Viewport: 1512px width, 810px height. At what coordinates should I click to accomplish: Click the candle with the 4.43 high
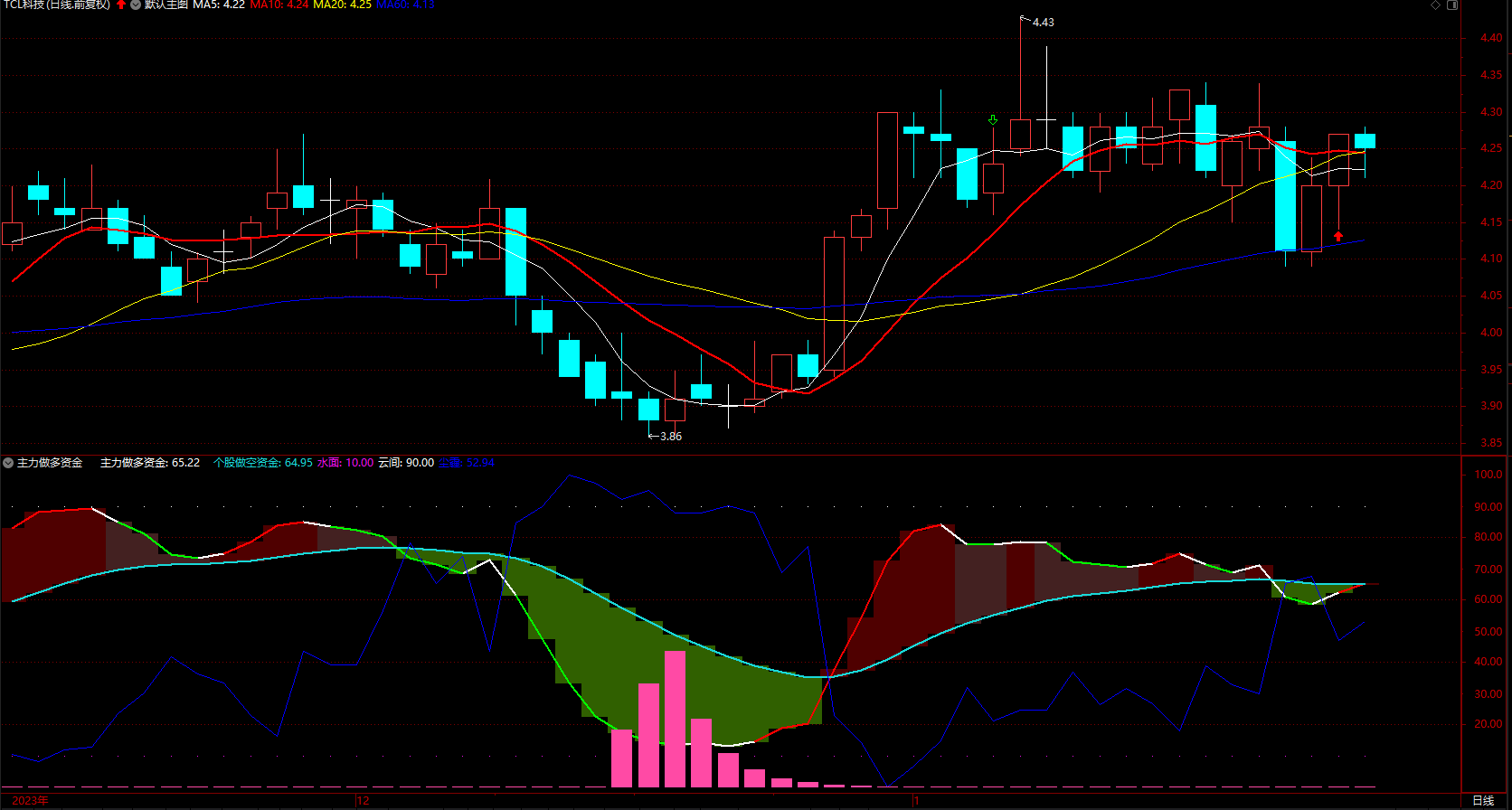[x=1020, y=86]
